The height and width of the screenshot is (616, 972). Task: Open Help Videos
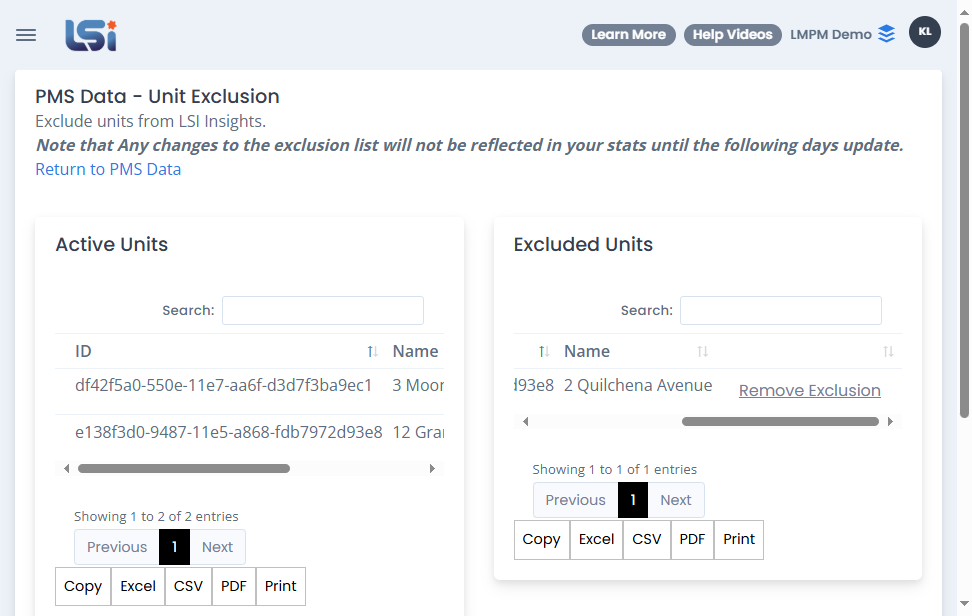point(733,35)
